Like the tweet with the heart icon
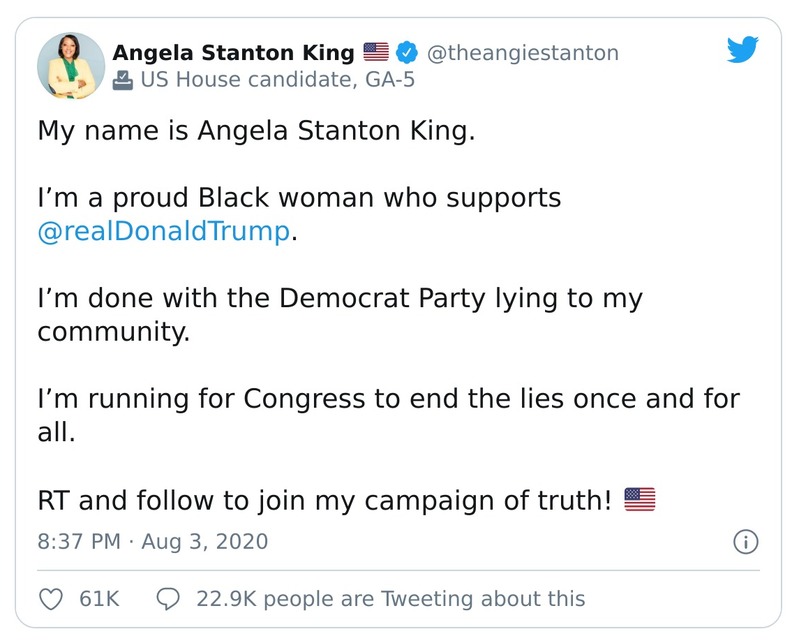 pyautogui.click(x=51, y=598)
